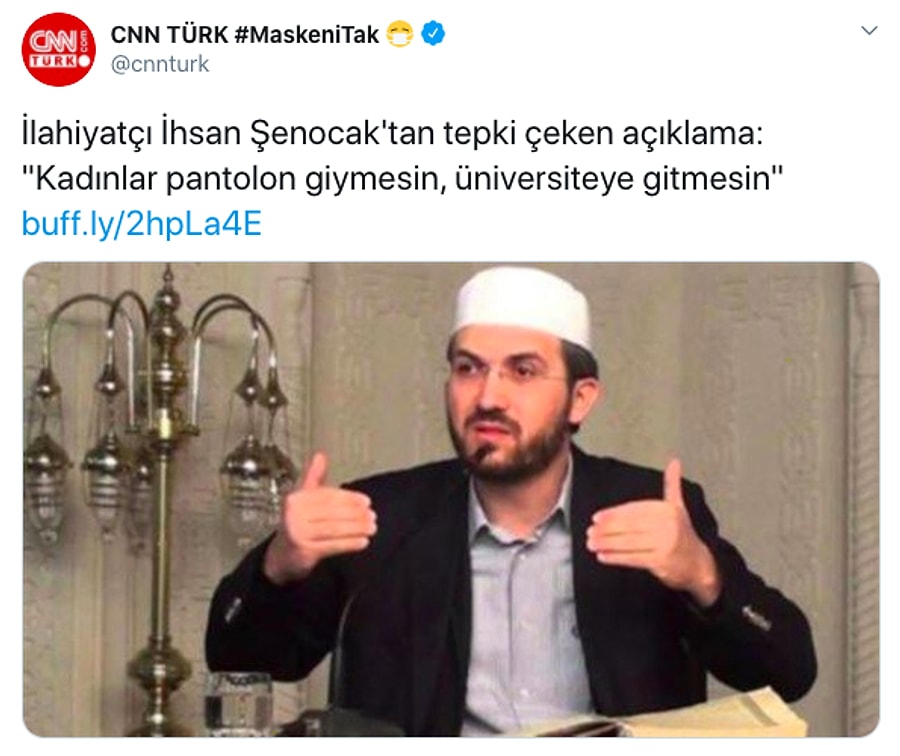Click the man's white cap in photo
Viewport: 900px width, 756px height.
521,308
